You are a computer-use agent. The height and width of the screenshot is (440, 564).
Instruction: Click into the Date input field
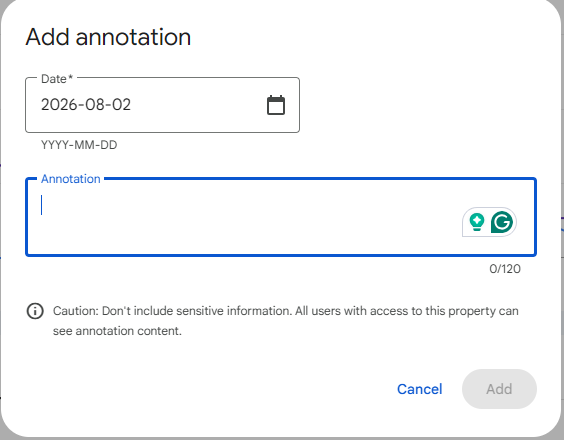point(162,105)
